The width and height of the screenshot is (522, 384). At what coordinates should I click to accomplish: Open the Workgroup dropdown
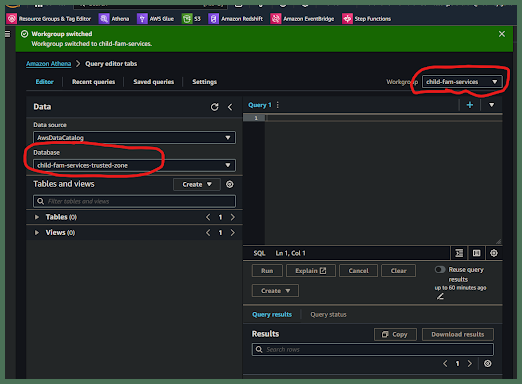pyautogui.click(x=462, y=82)
